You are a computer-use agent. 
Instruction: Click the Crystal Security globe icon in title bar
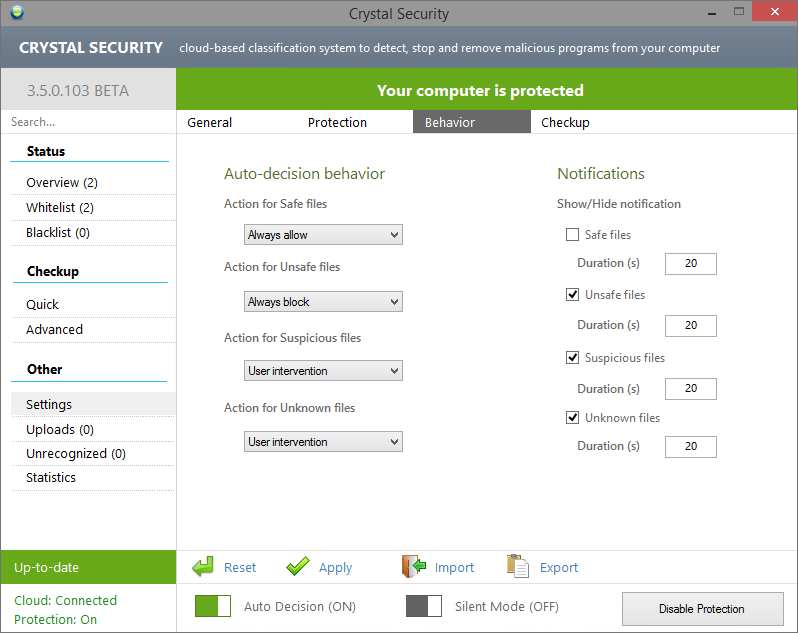point(17,12)
